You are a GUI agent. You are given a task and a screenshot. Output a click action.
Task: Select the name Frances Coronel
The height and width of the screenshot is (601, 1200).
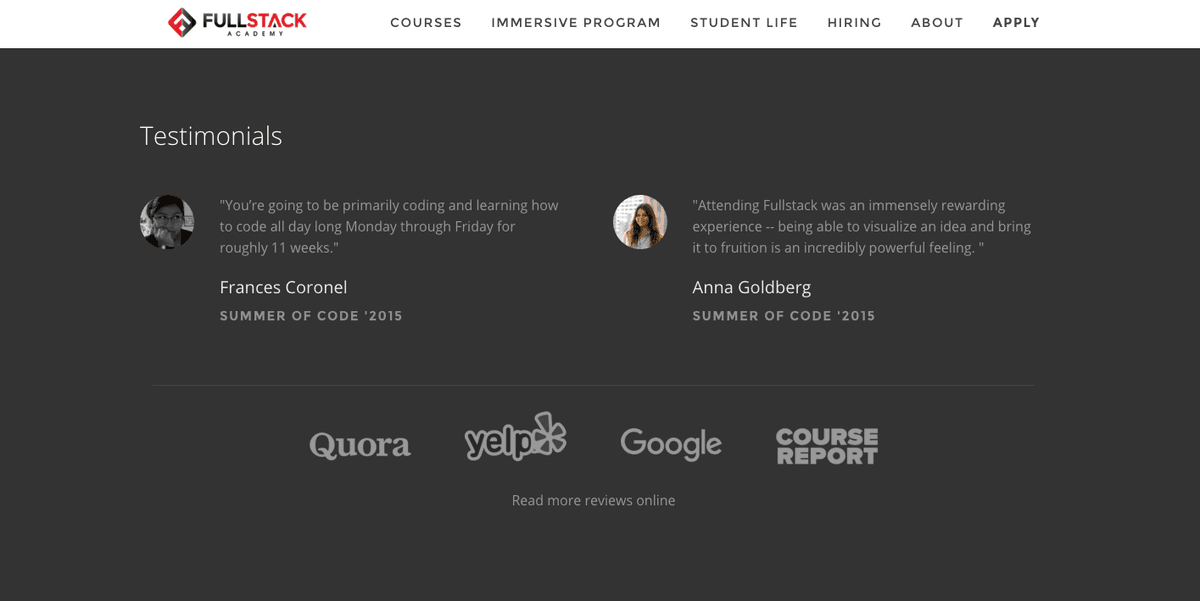point(283,287)
